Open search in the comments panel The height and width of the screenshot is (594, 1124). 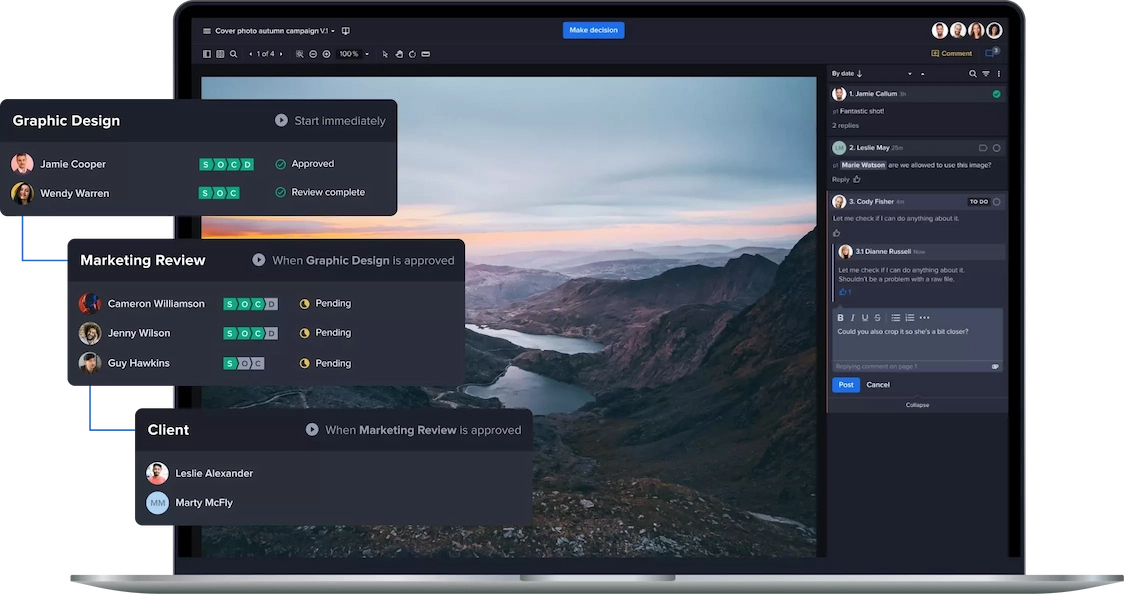[972, 74]
